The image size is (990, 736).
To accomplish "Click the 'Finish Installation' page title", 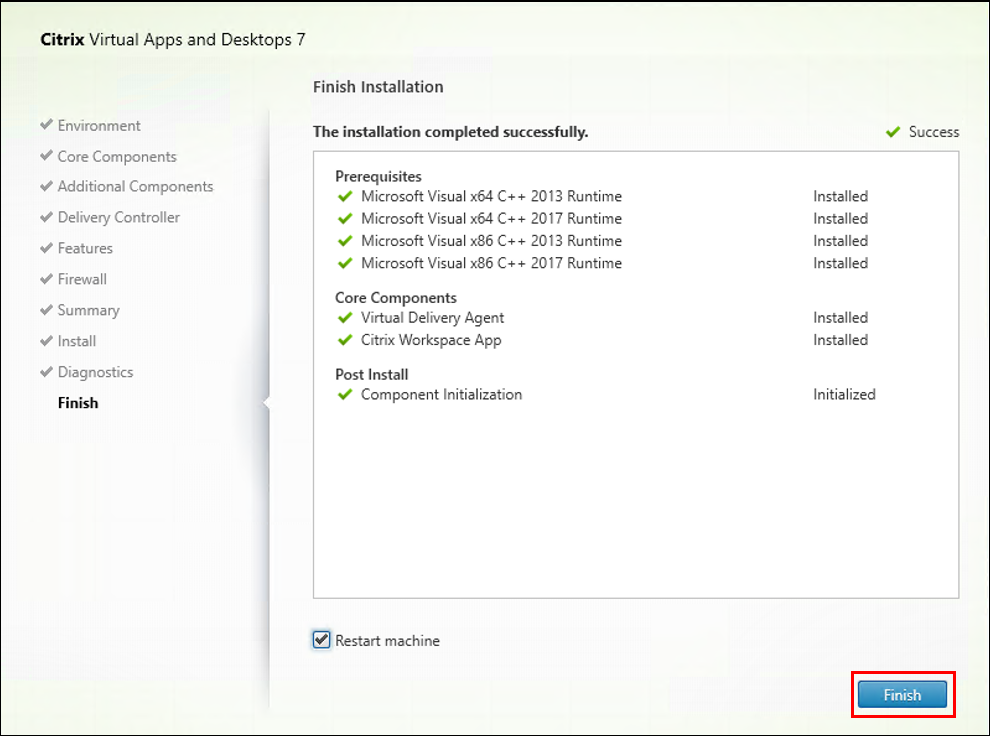I will [378, 87].
